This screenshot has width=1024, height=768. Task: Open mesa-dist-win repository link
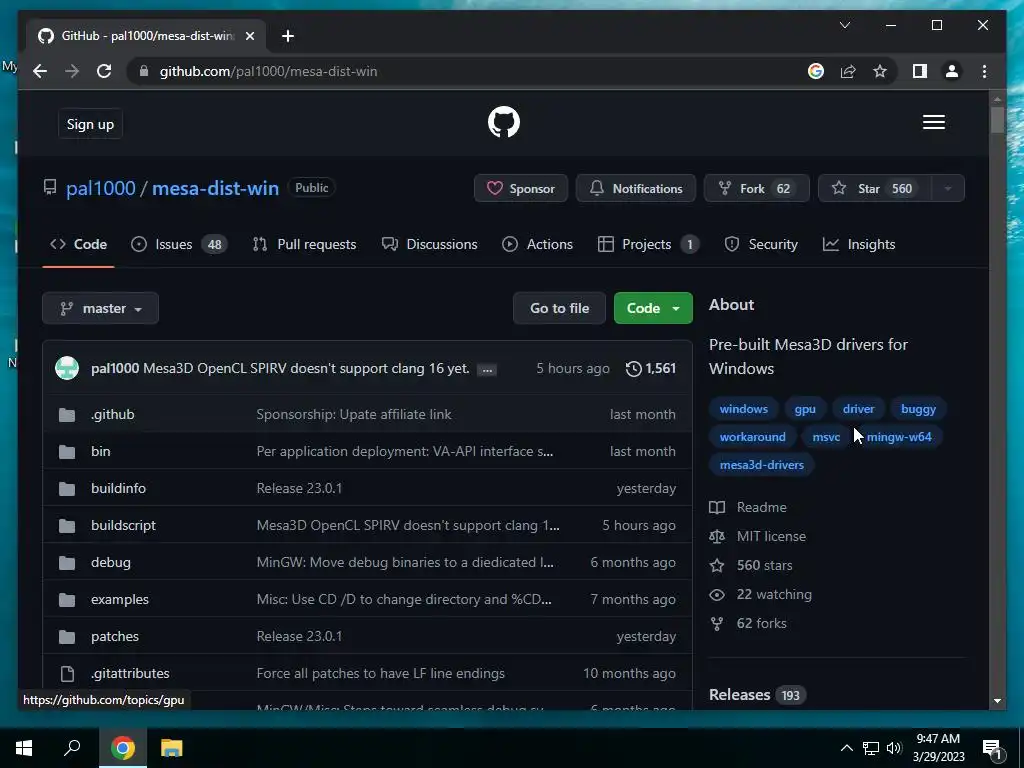(216, 189)
